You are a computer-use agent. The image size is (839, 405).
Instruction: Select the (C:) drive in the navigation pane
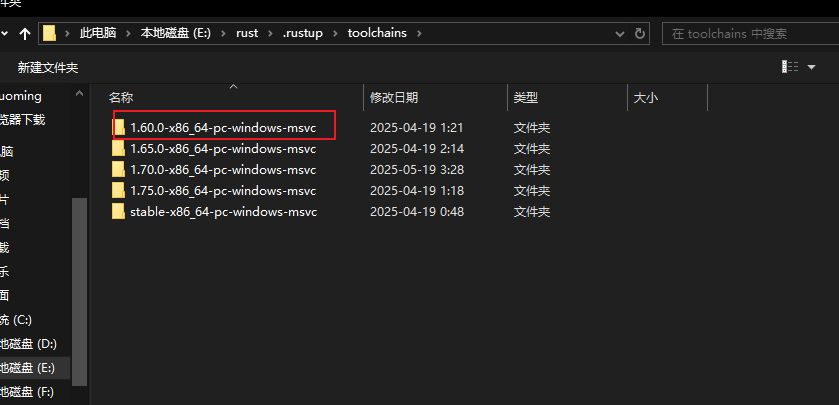point(16,320)
